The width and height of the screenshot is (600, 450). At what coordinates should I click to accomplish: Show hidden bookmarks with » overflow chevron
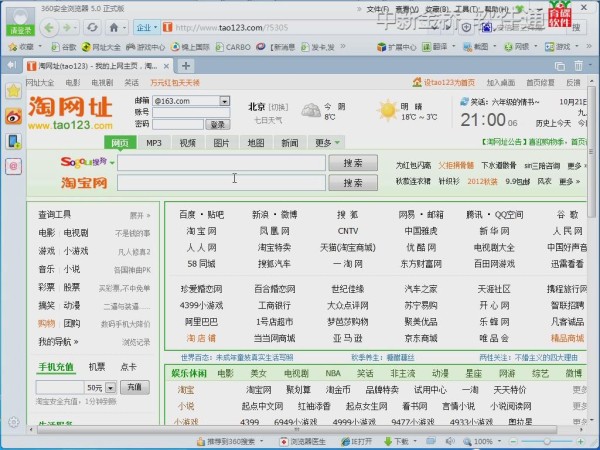tap(343, 47)
